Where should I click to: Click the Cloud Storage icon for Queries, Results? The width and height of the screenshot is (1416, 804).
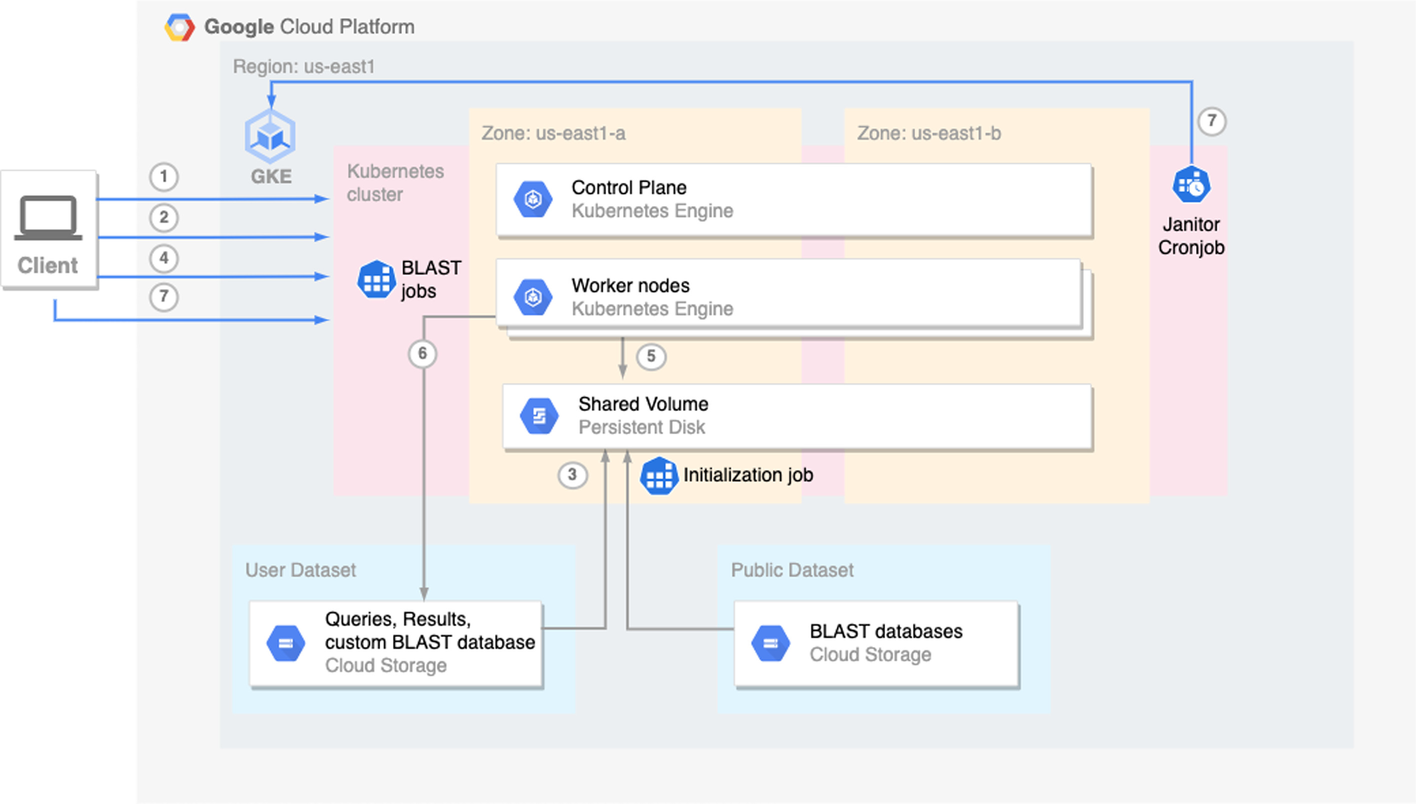point(286,643)
